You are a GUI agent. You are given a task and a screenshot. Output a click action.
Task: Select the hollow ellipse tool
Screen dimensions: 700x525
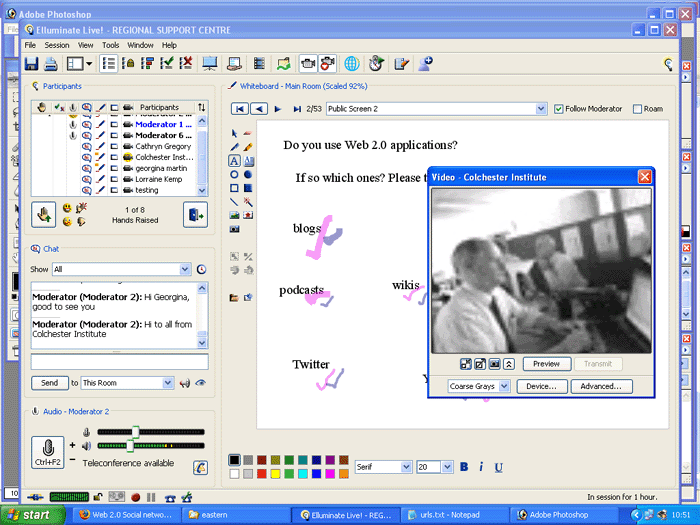234,175
